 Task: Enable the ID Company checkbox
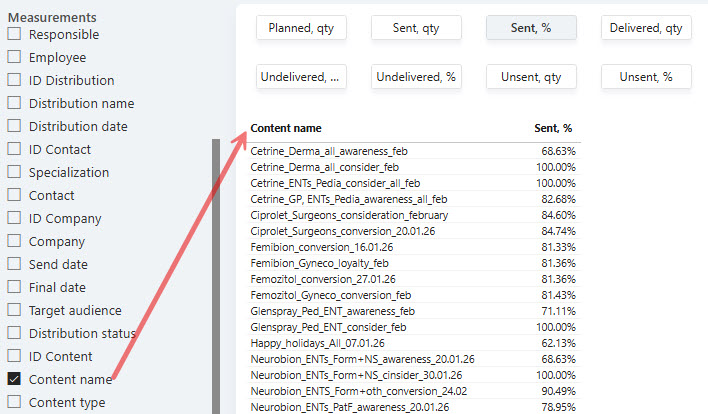(14, 218)
